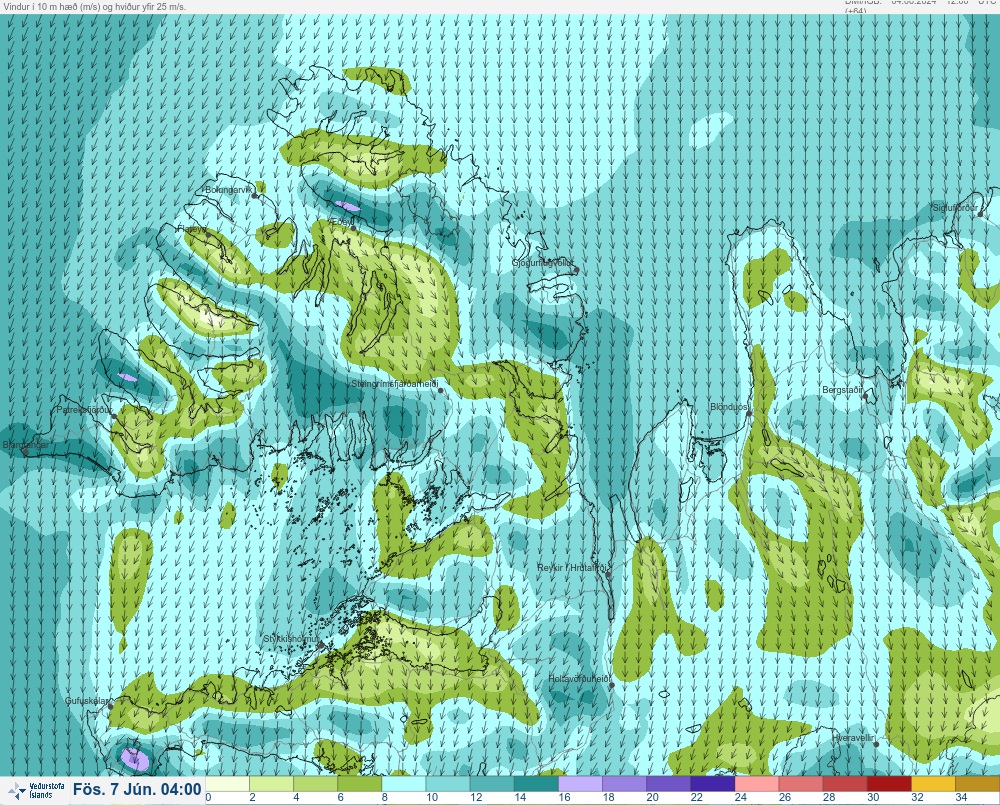Pick the 26–28 m/s salmon legend swatch

click(801, 783)
